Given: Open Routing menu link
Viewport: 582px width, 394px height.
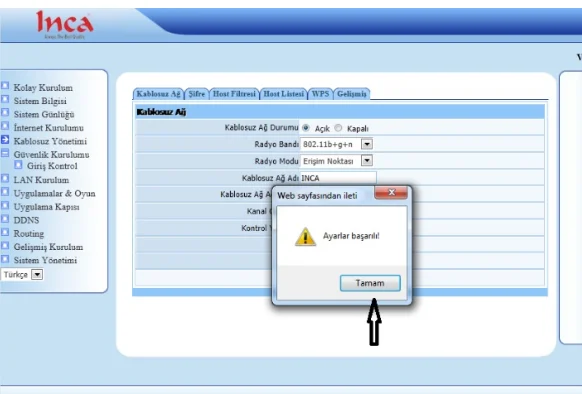Looking at the screenshot, I should pos(29,234).
